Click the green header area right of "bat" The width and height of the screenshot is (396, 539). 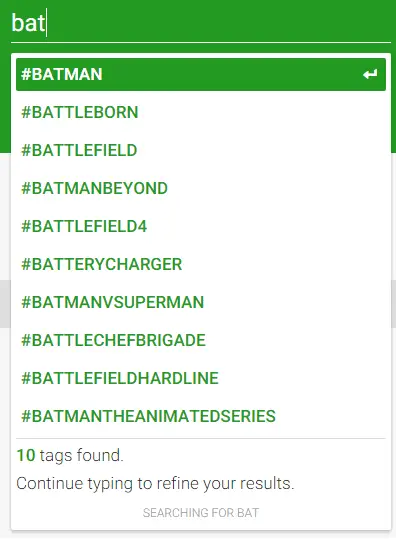click(x=220, y=23)
